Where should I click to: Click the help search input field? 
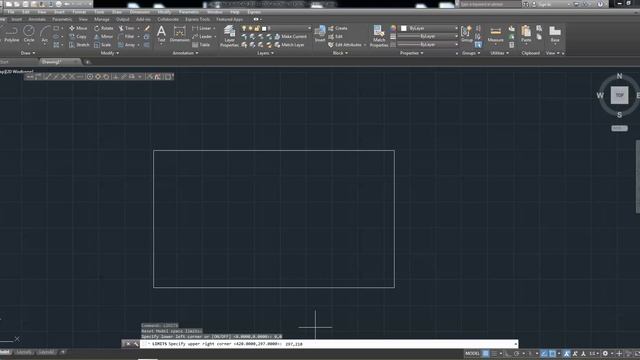[x=491, y=4]
